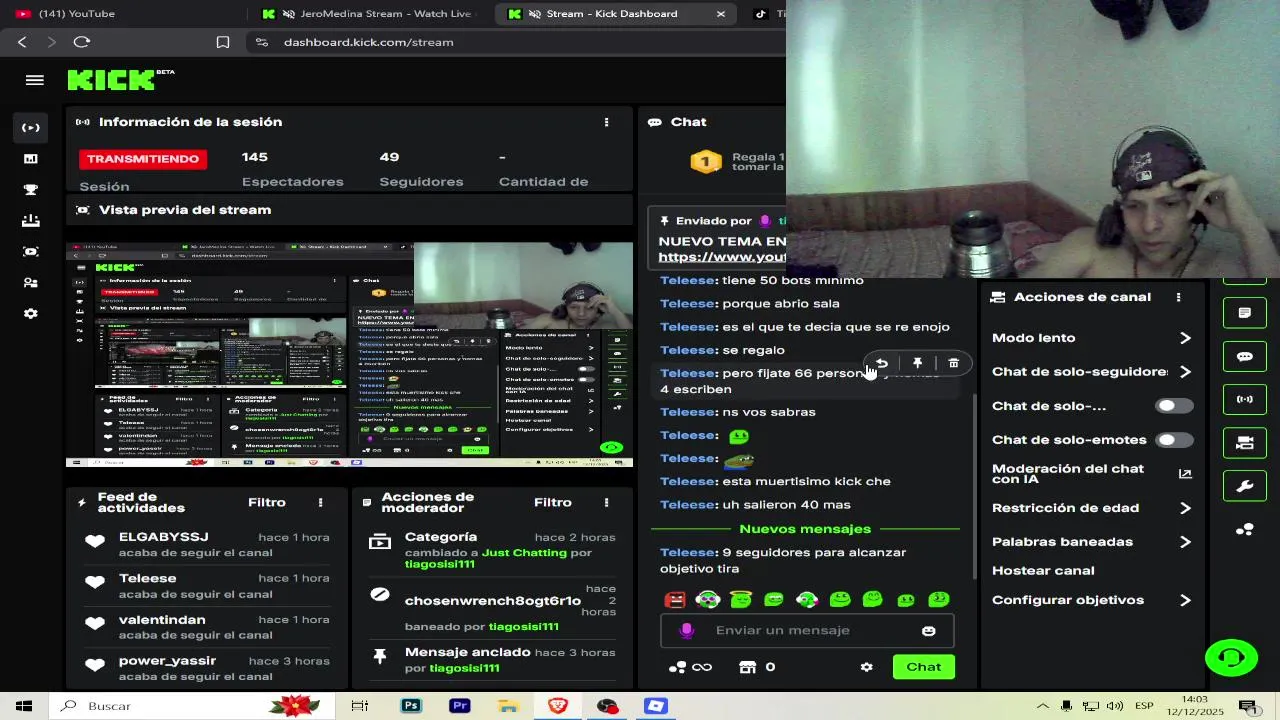Open Photoshop from the taskbar

click(410, 706)
